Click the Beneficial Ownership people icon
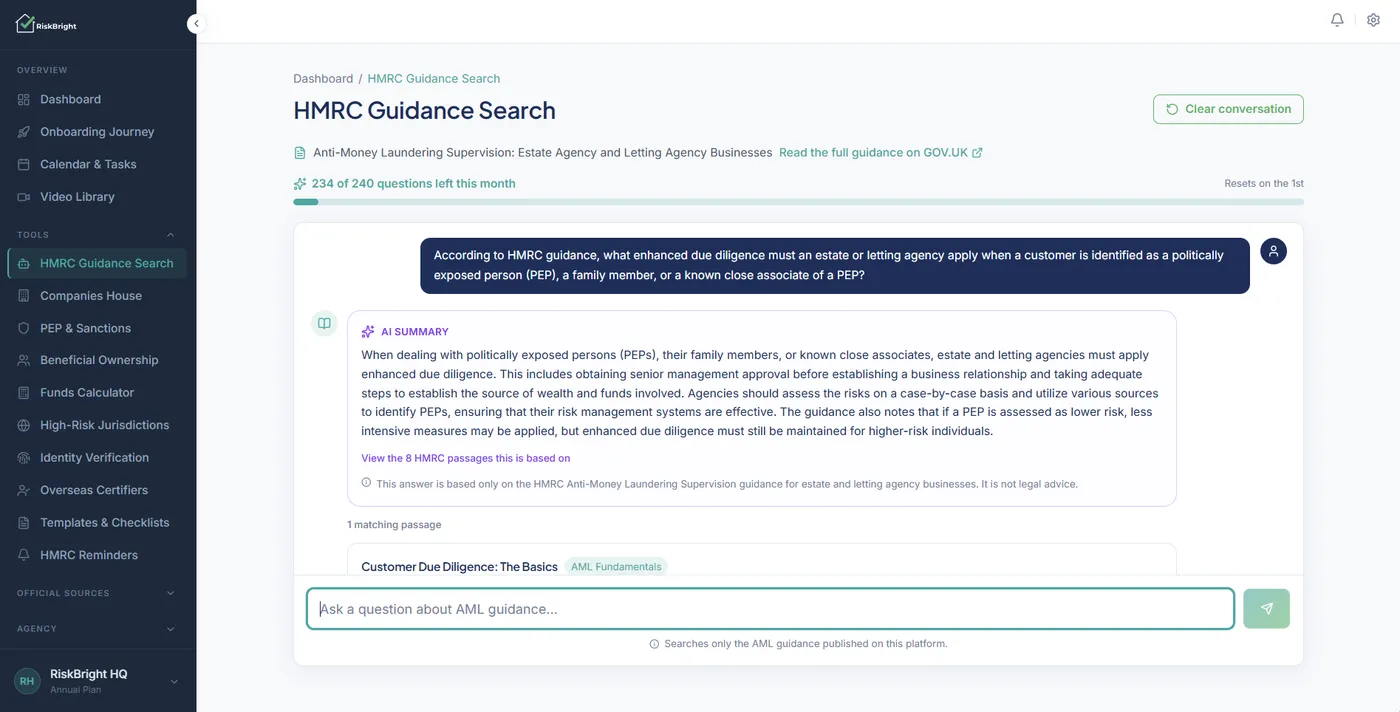This screenshot has width=1400, height=712. click(x=24, y=360)
